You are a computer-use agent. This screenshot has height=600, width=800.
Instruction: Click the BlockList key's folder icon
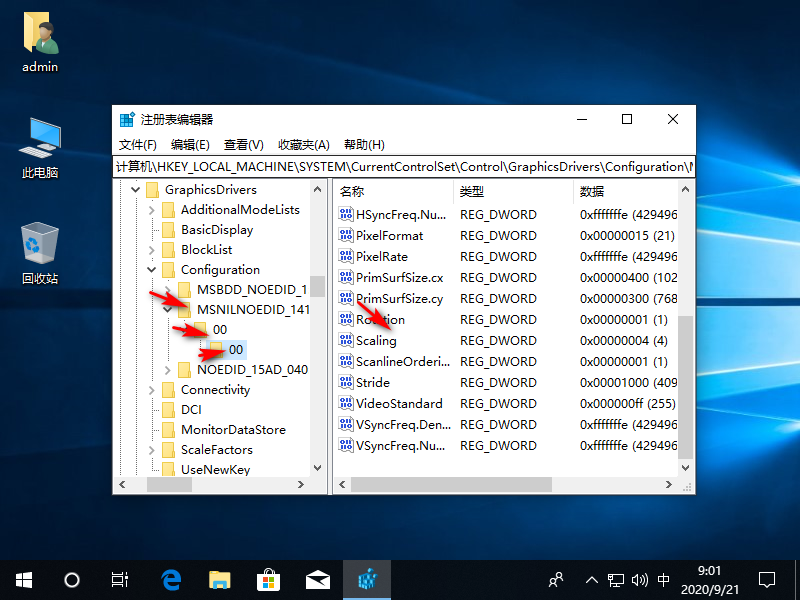coord(170,249)
